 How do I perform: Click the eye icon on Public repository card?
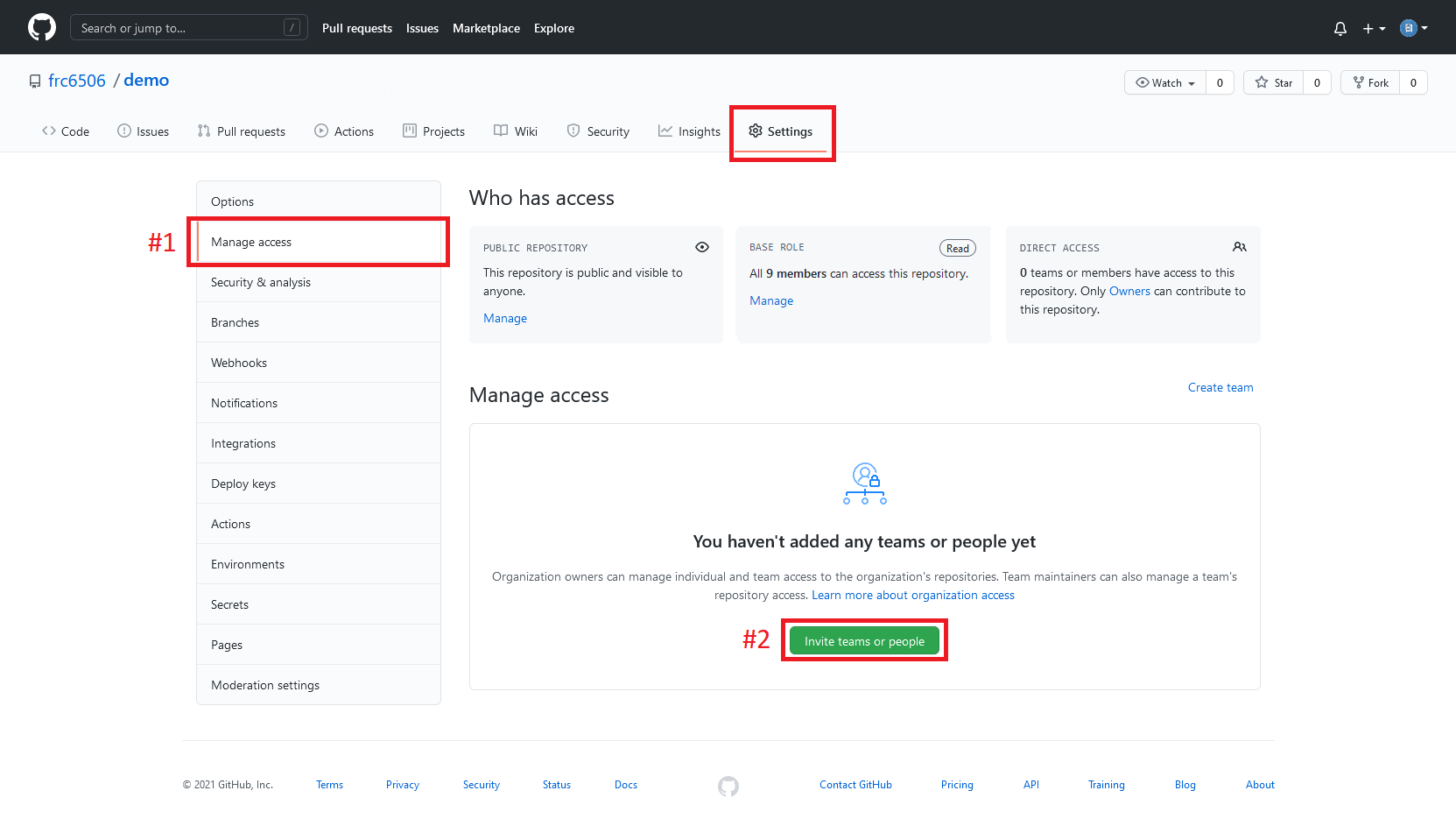[x=702, y=247]
